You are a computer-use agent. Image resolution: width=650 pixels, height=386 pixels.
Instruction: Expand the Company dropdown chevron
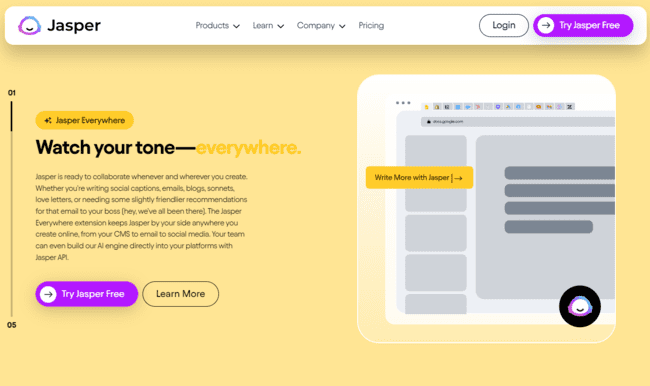tap(342, 26)
